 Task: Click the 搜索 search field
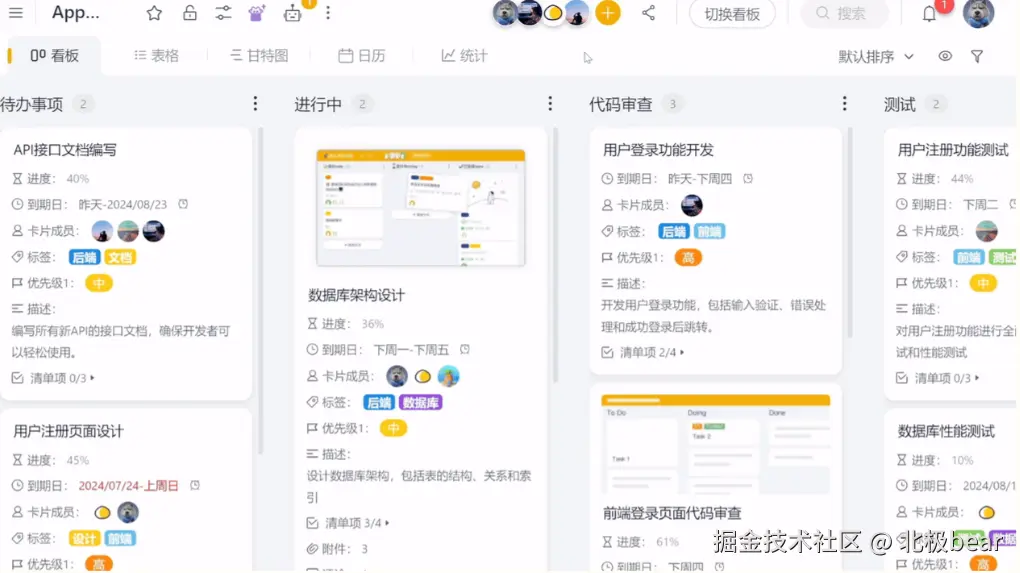point(844,14)
